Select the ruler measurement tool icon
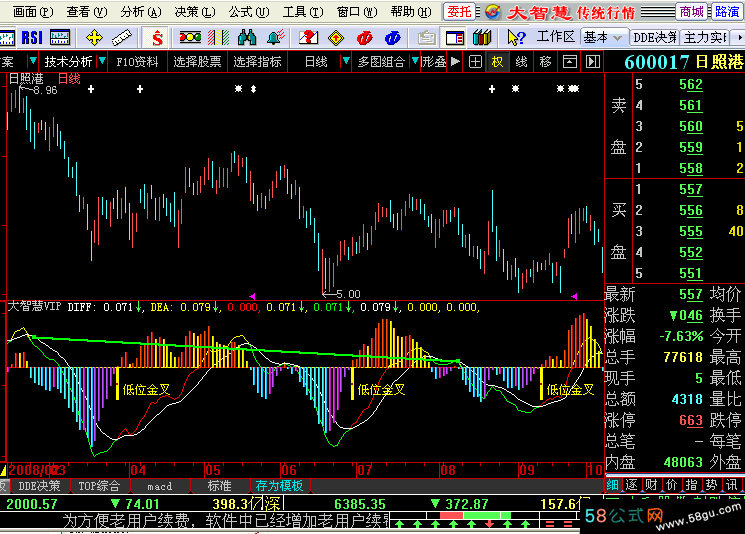This screenshot has height=534, width=745. [x=123, y=37]
